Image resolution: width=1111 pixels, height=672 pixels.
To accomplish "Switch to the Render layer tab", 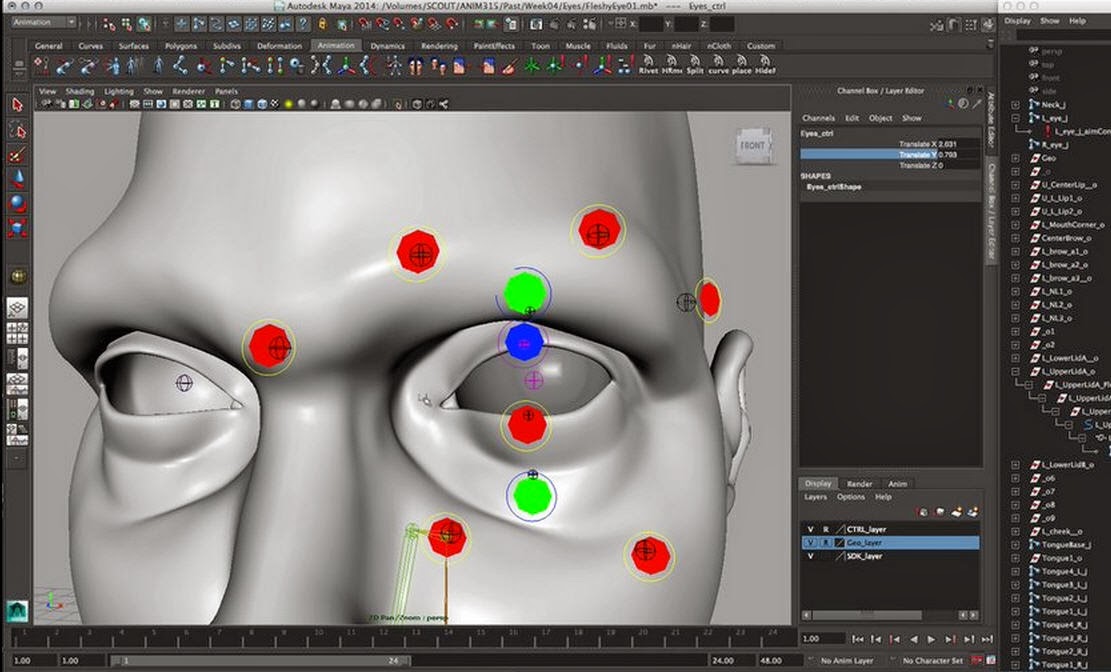I will click(x=859, y=483).
